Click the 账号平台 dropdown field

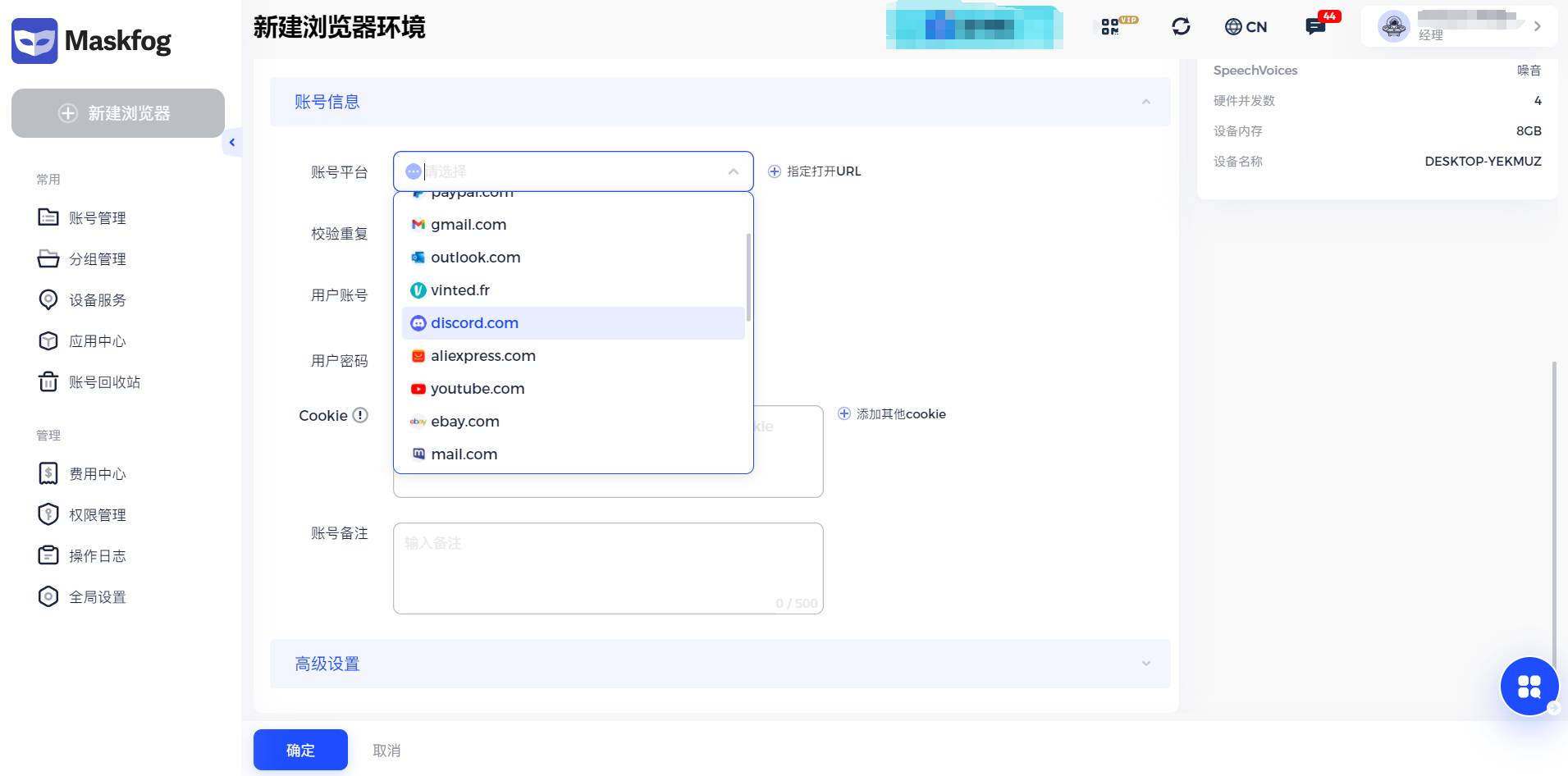click(573, 171)
